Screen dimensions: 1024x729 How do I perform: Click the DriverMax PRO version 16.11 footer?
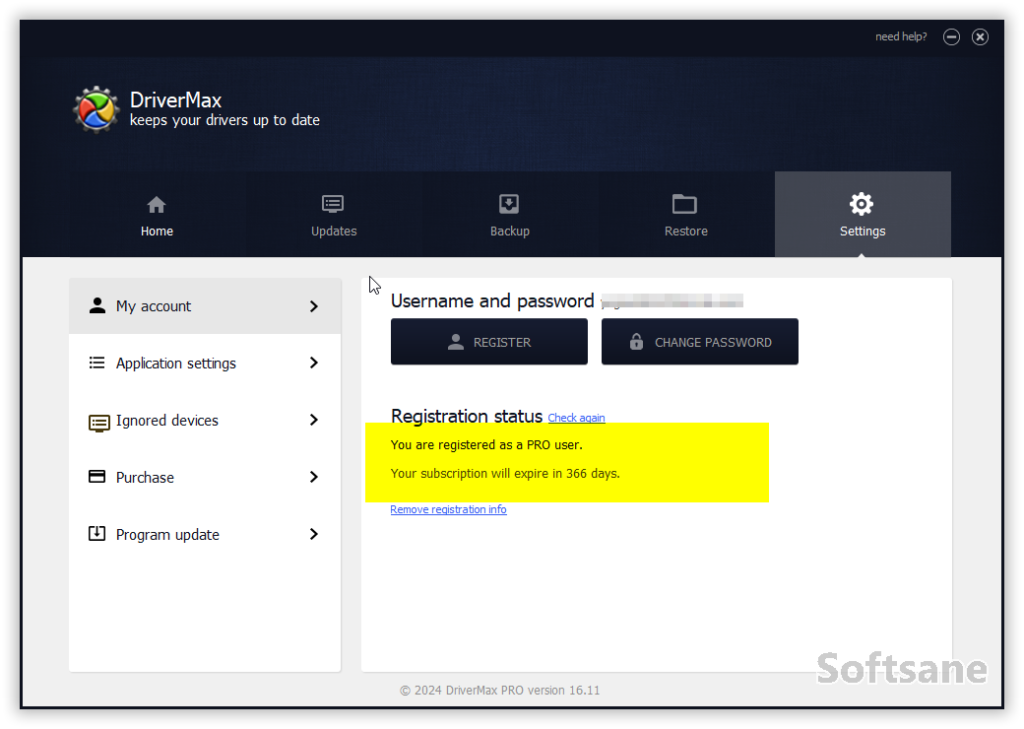(500, 690)
